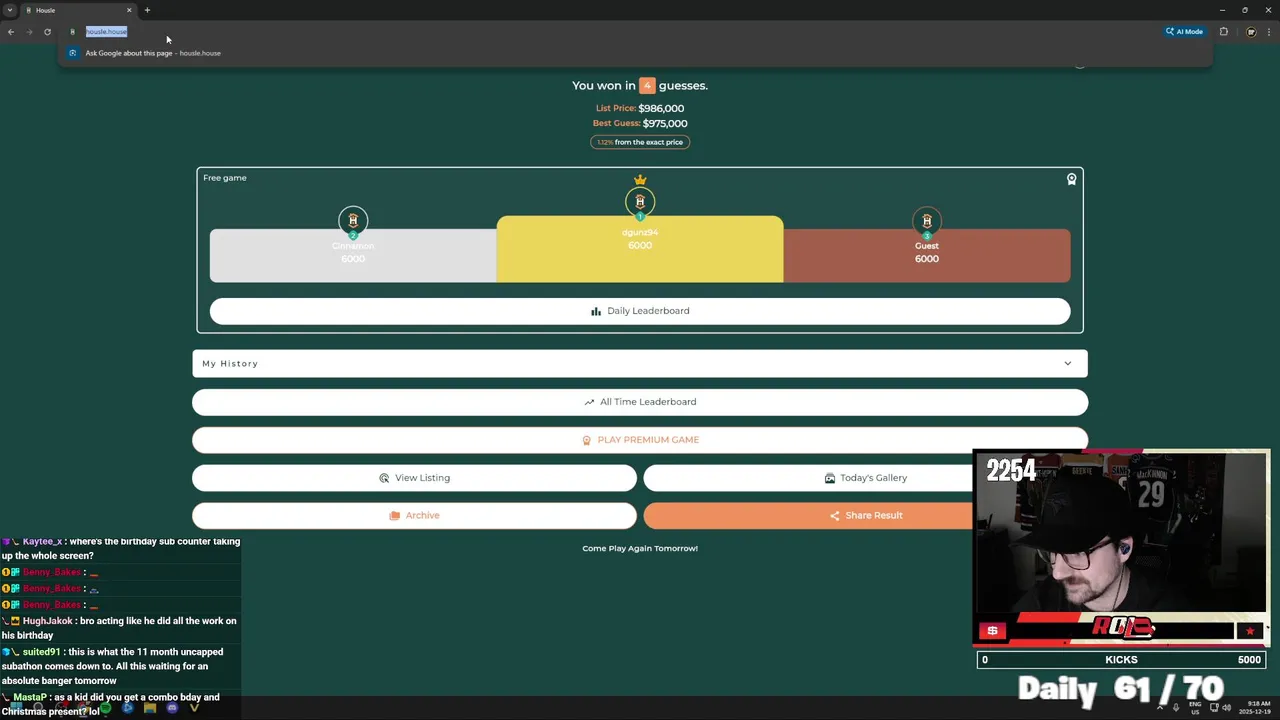Close the Housle browser tab
The image size is (1280, 720).
[129, 10]
